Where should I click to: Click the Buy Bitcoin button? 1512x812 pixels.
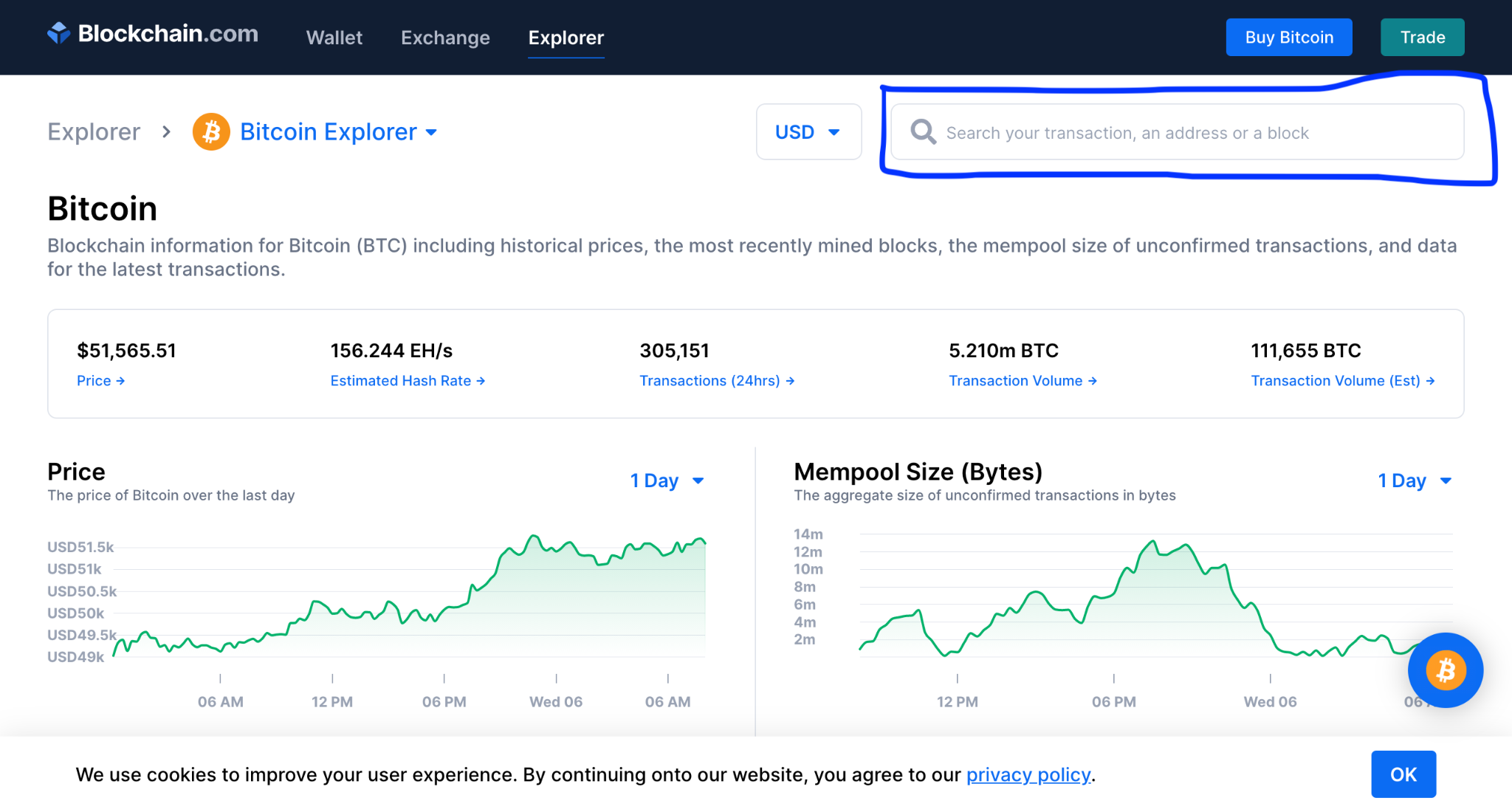click(1289, 37)
